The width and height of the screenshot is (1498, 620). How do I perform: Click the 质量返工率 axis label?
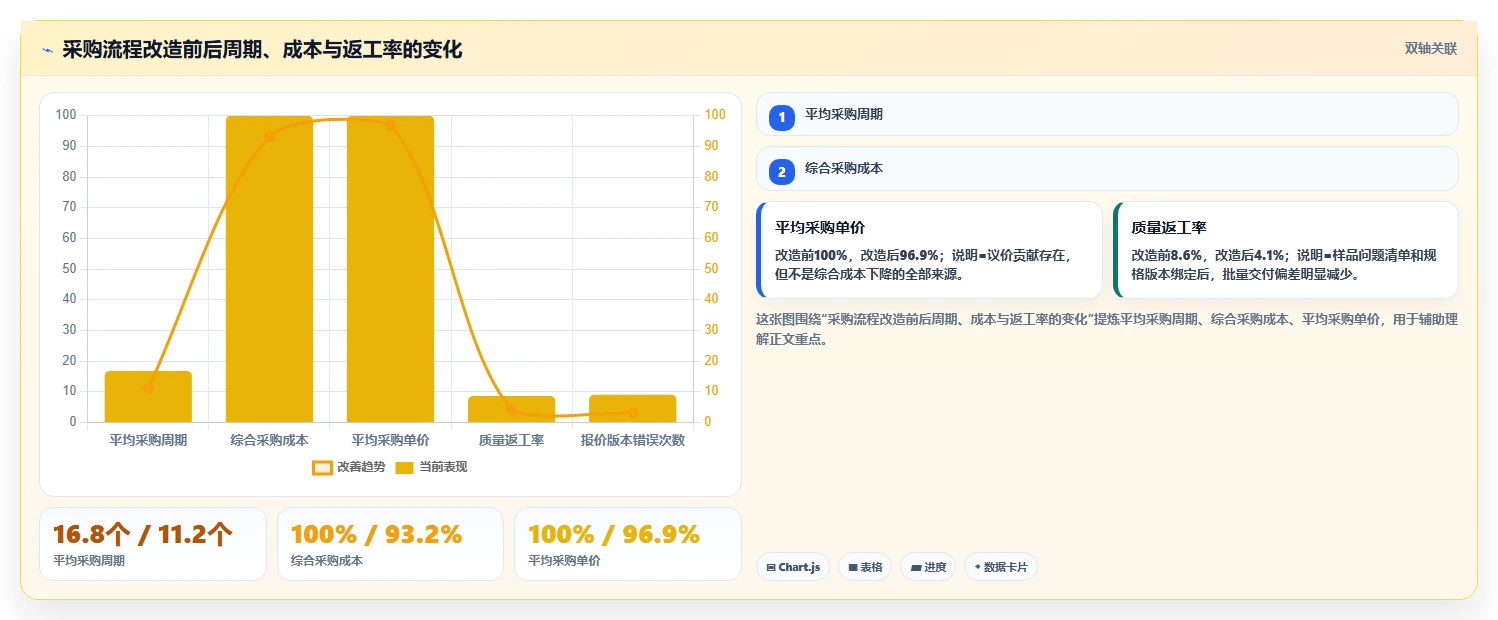(x=511, y=440)
